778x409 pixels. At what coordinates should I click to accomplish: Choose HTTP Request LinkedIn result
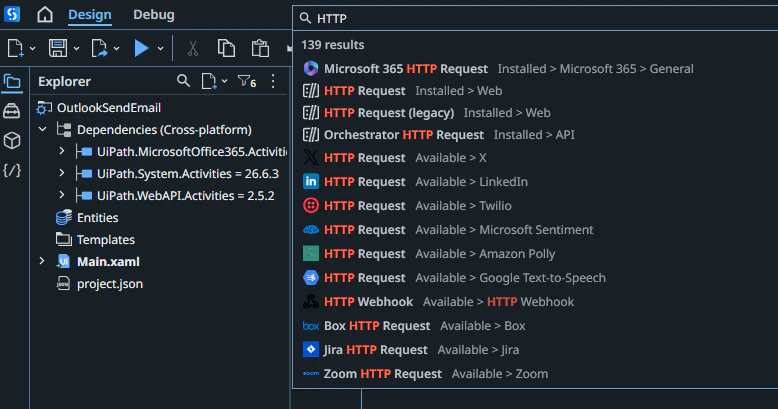tap(536, 182)
